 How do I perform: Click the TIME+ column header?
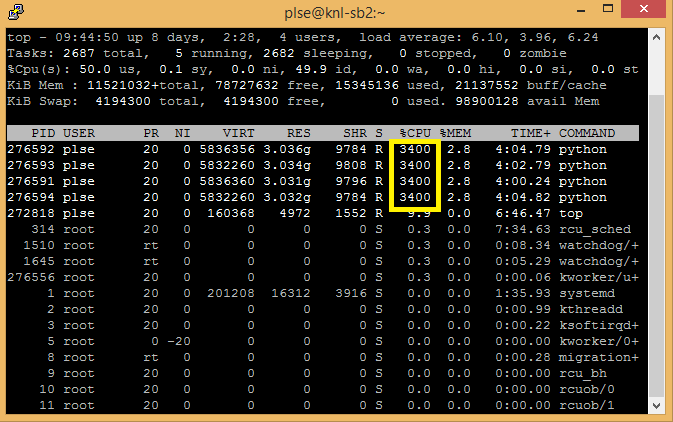(531, 134)
